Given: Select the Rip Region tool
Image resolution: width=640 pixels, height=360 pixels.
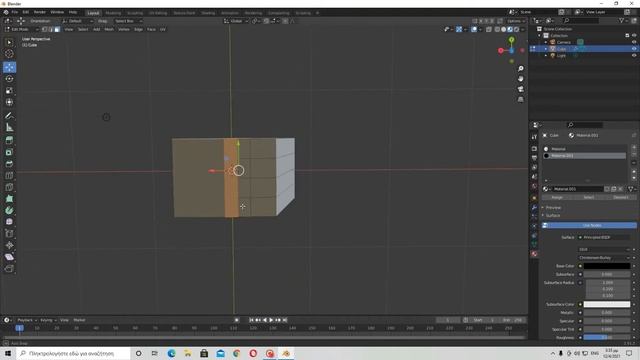Looking at the screenshot, I should [9, 269].
